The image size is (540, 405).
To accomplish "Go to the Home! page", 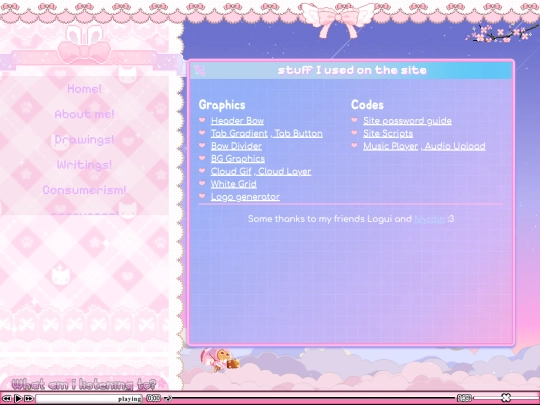I will coord(84,89).
